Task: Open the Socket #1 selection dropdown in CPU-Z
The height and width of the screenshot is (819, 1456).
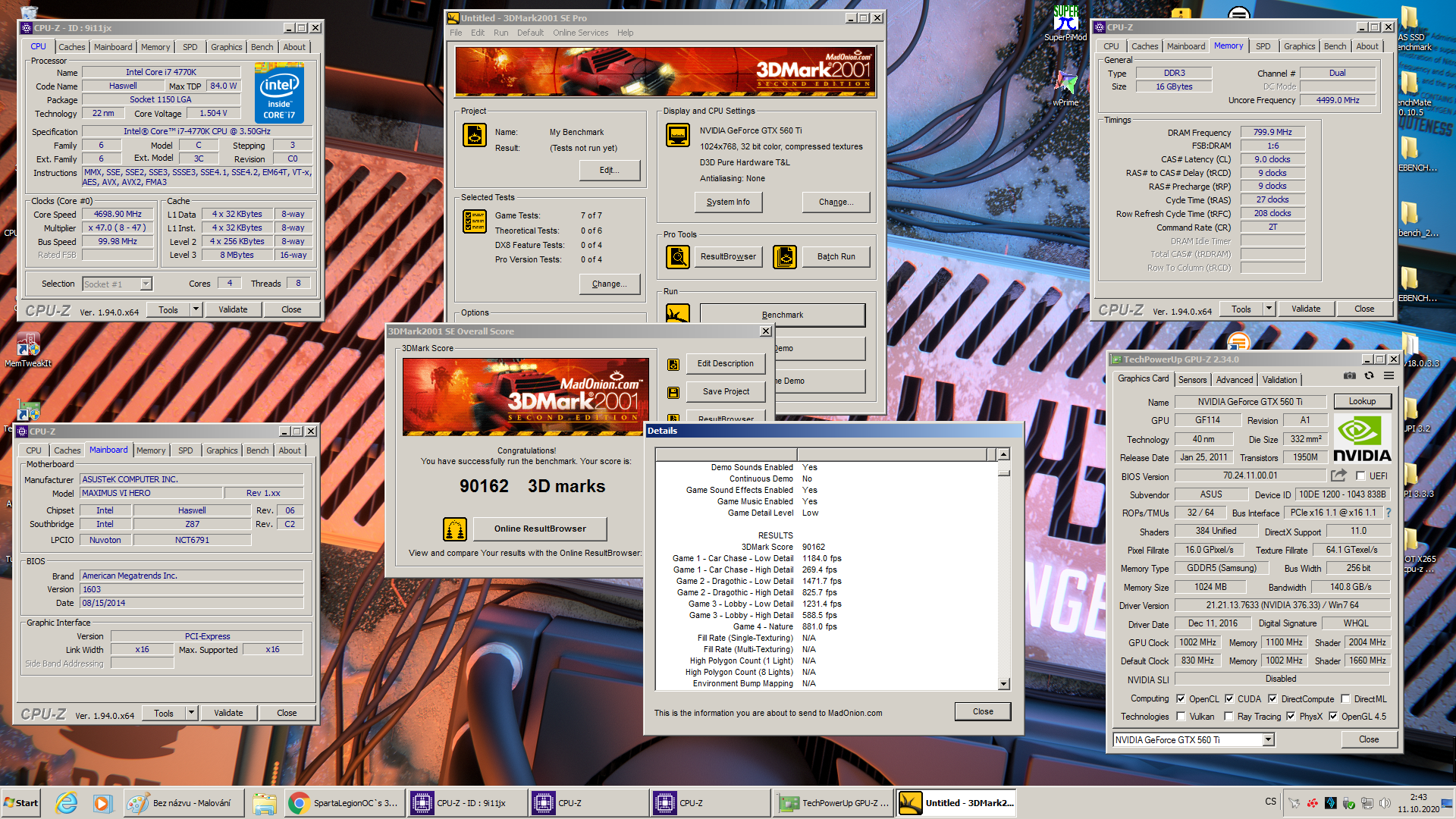Action: click(x=146, y=284)
